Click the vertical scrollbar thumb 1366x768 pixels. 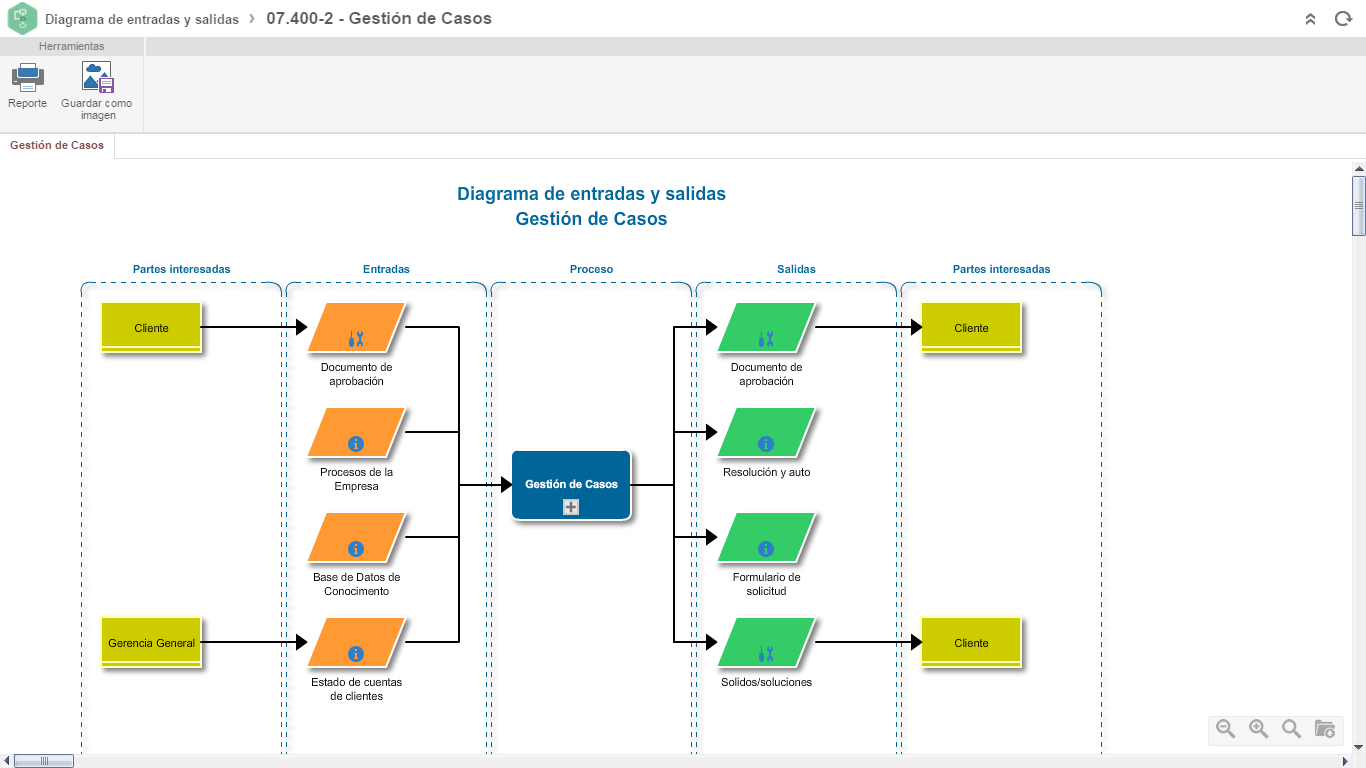tap(1358, 205)
